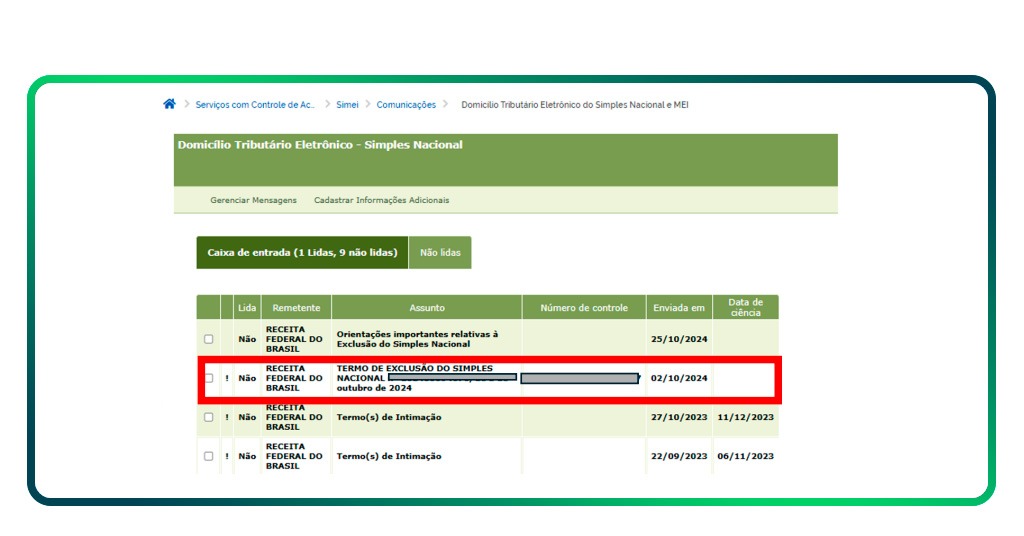This screenshot has height=536, width=1024.
Task: Mark the checkbox for the message sent 22/09/2023
Action: tap(208, 456)
